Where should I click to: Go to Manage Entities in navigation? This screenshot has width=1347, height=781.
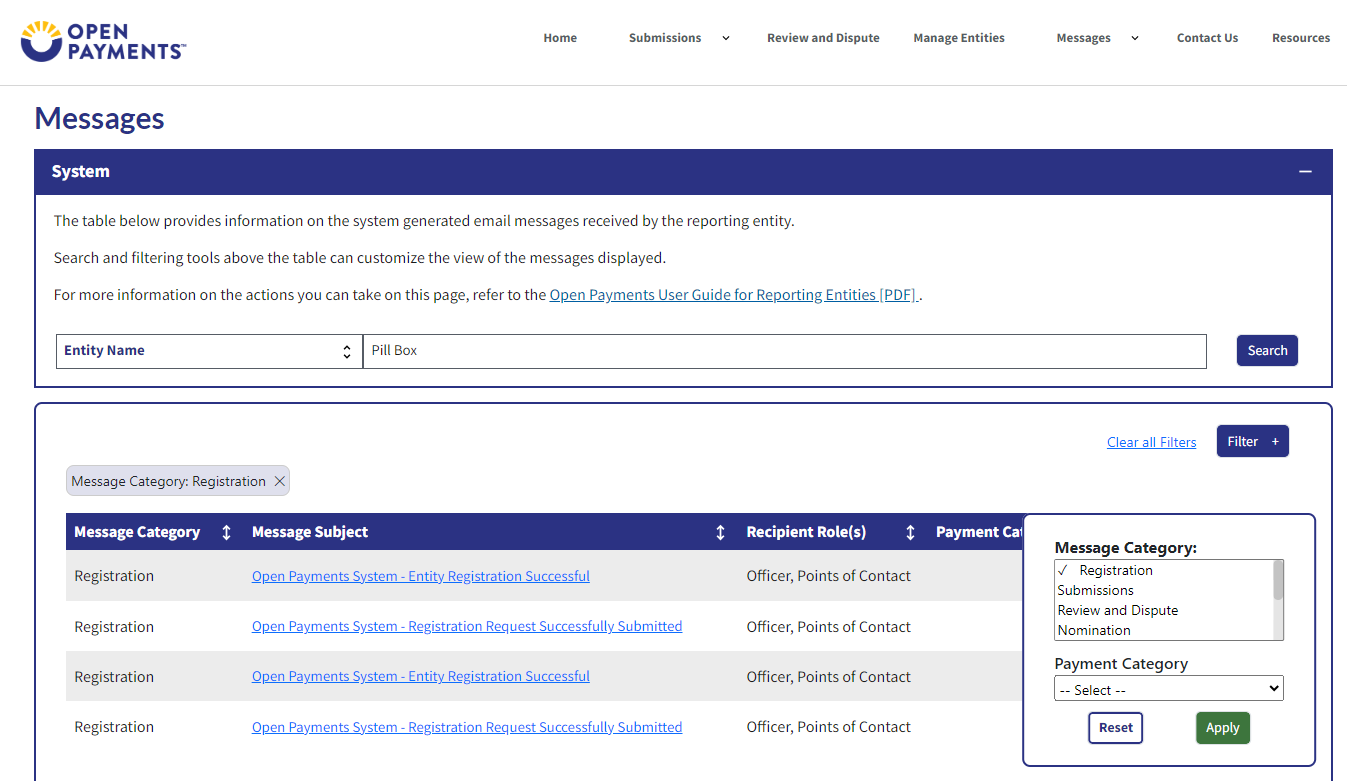click(958, 38)
